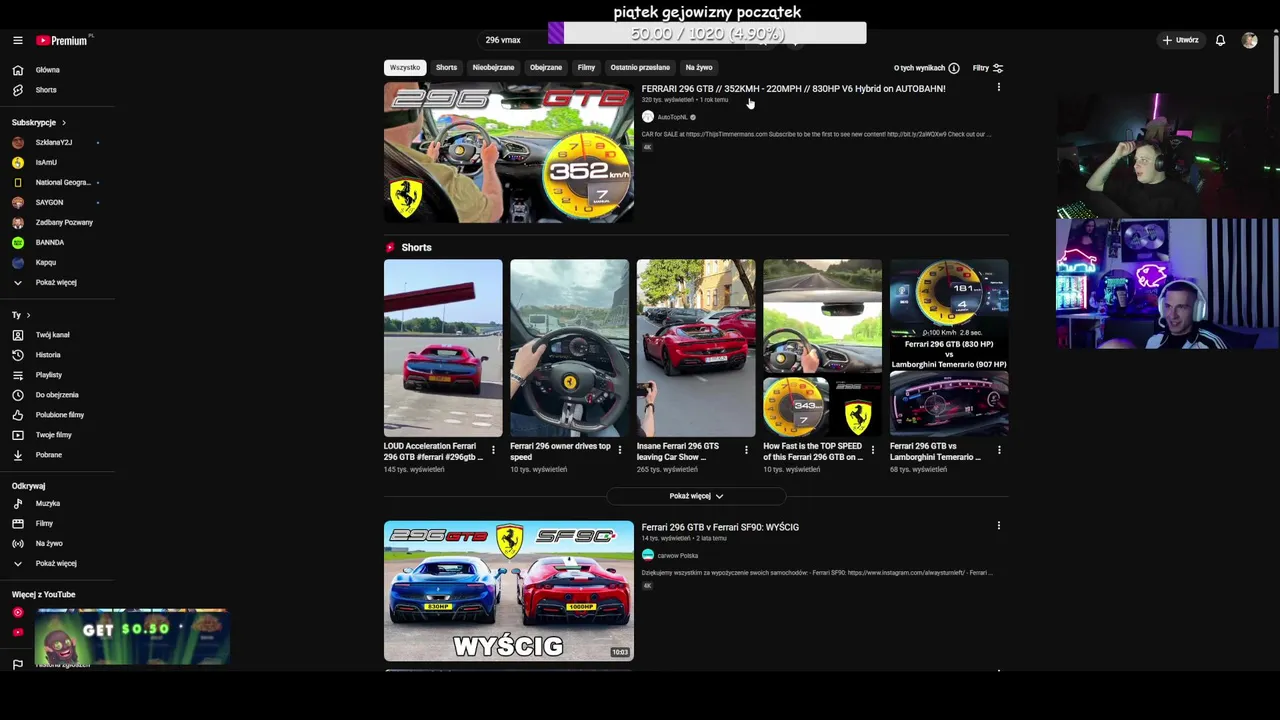Open options for LOUD Acceleration short

(493, 450)
